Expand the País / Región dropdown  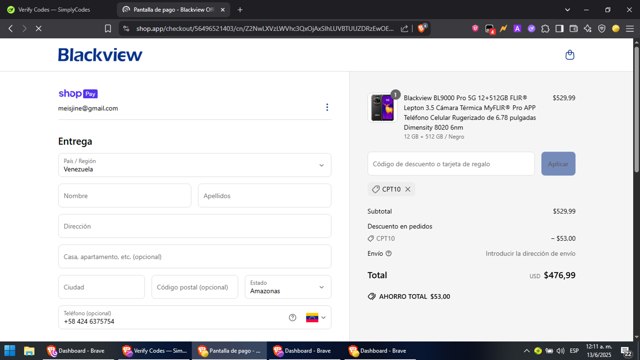pyautogui.click(x=195, y=165)
